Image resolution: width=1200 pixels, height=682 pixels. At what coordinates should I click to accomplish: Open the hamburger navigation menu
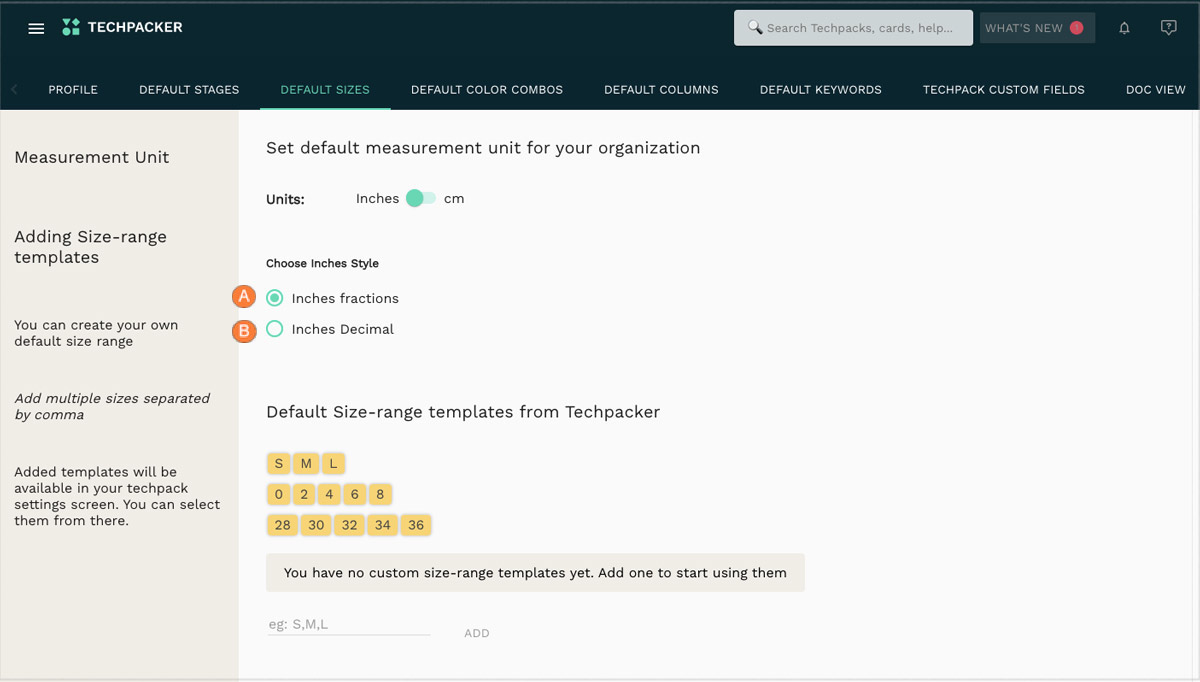[x=36, y=28]
